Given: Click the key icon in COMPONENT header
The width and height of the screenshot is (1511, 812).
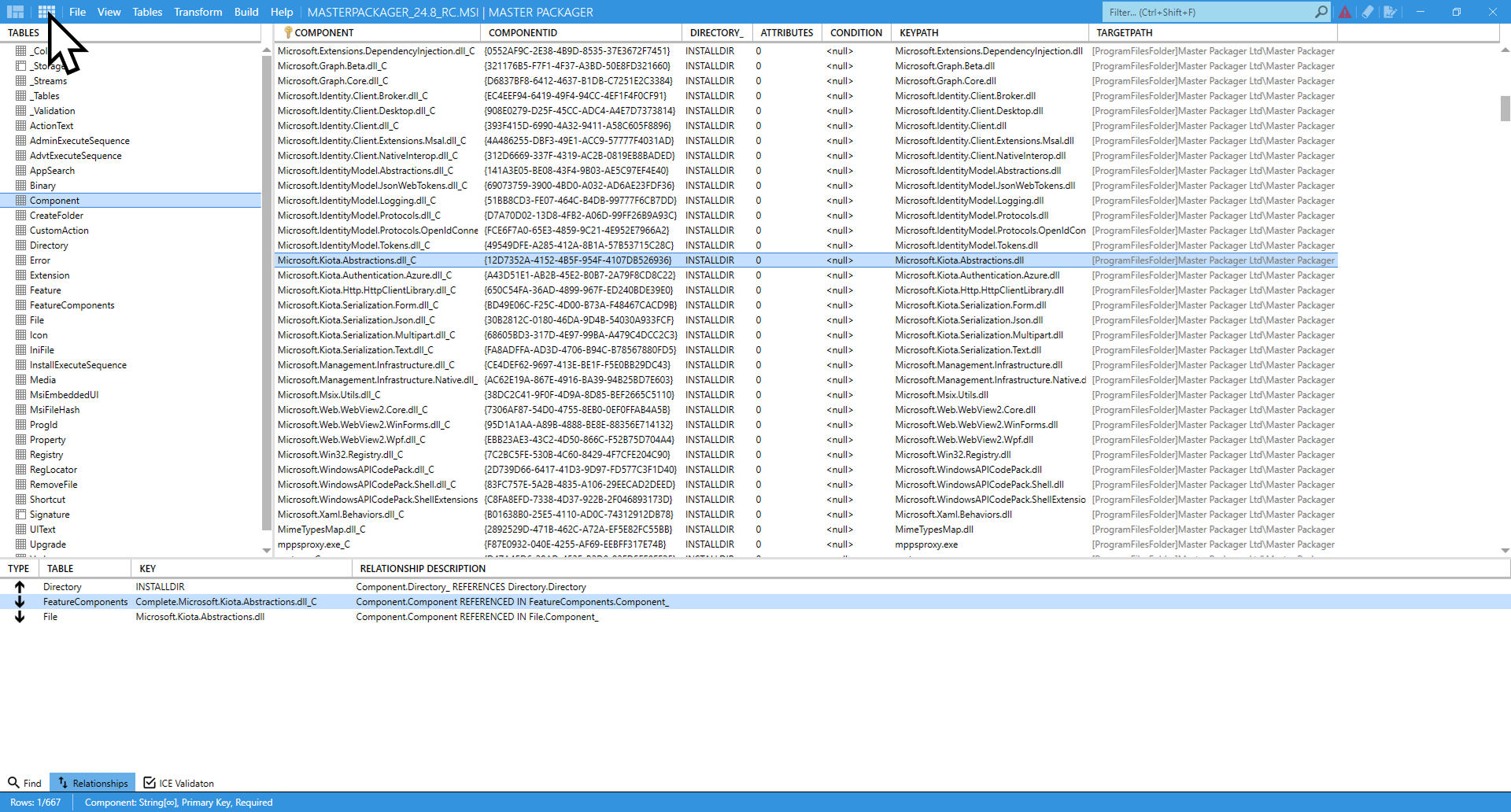Looking at the screenshot, I should [288, 32].
